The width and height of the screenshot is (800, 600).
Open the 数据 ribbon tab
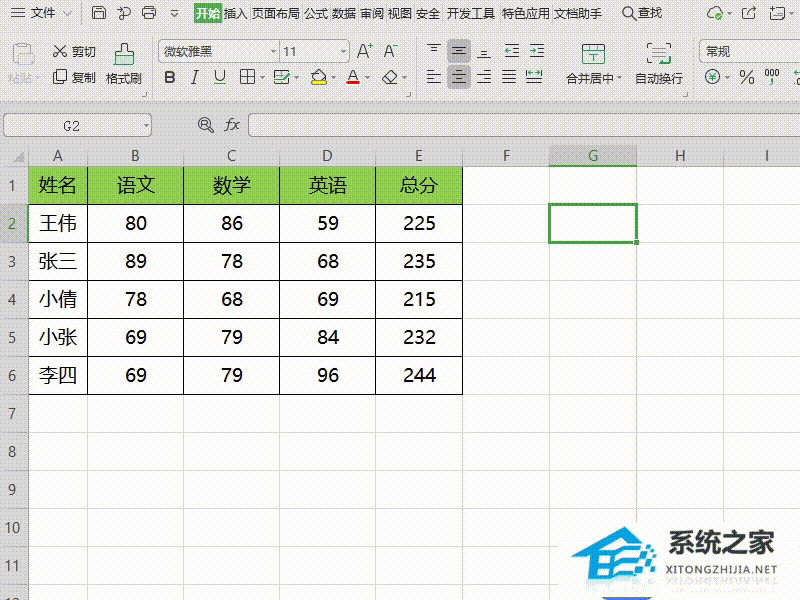(343, 13)
